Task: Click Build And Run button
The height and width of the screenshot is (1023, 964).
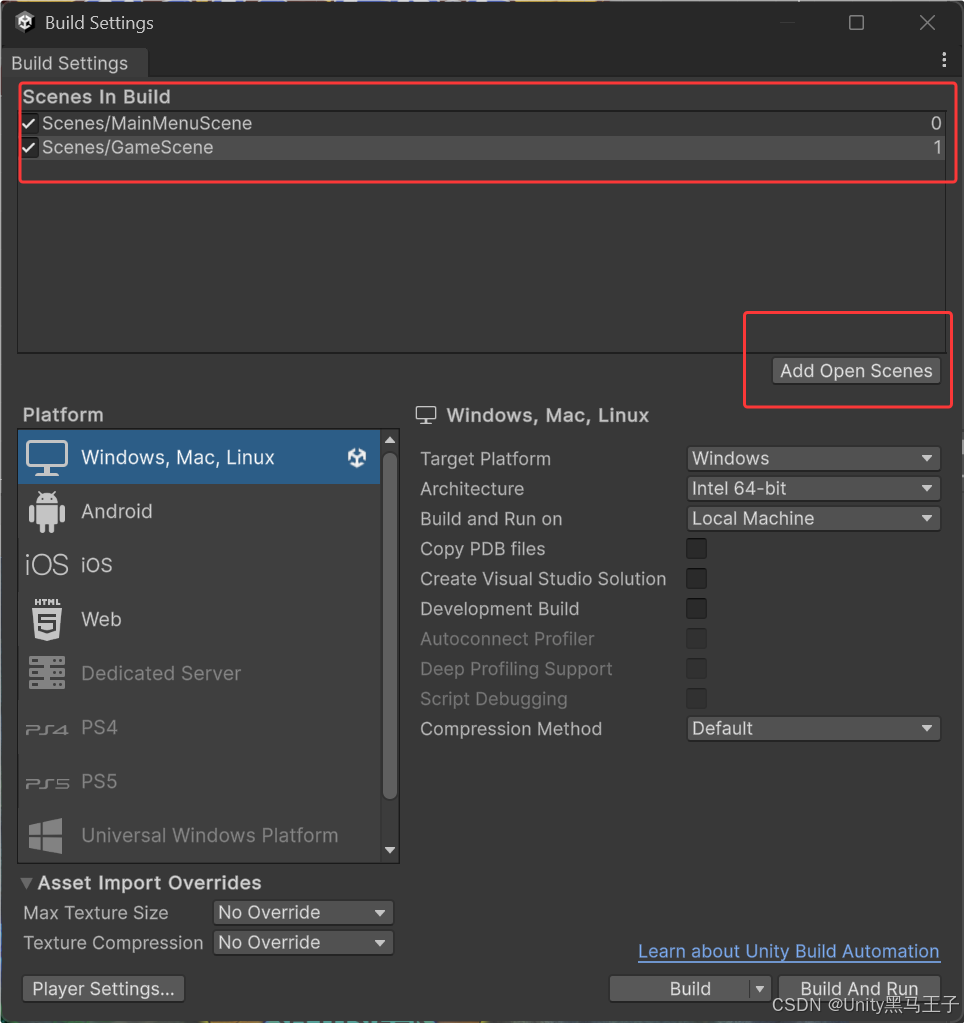Action: 859,989
